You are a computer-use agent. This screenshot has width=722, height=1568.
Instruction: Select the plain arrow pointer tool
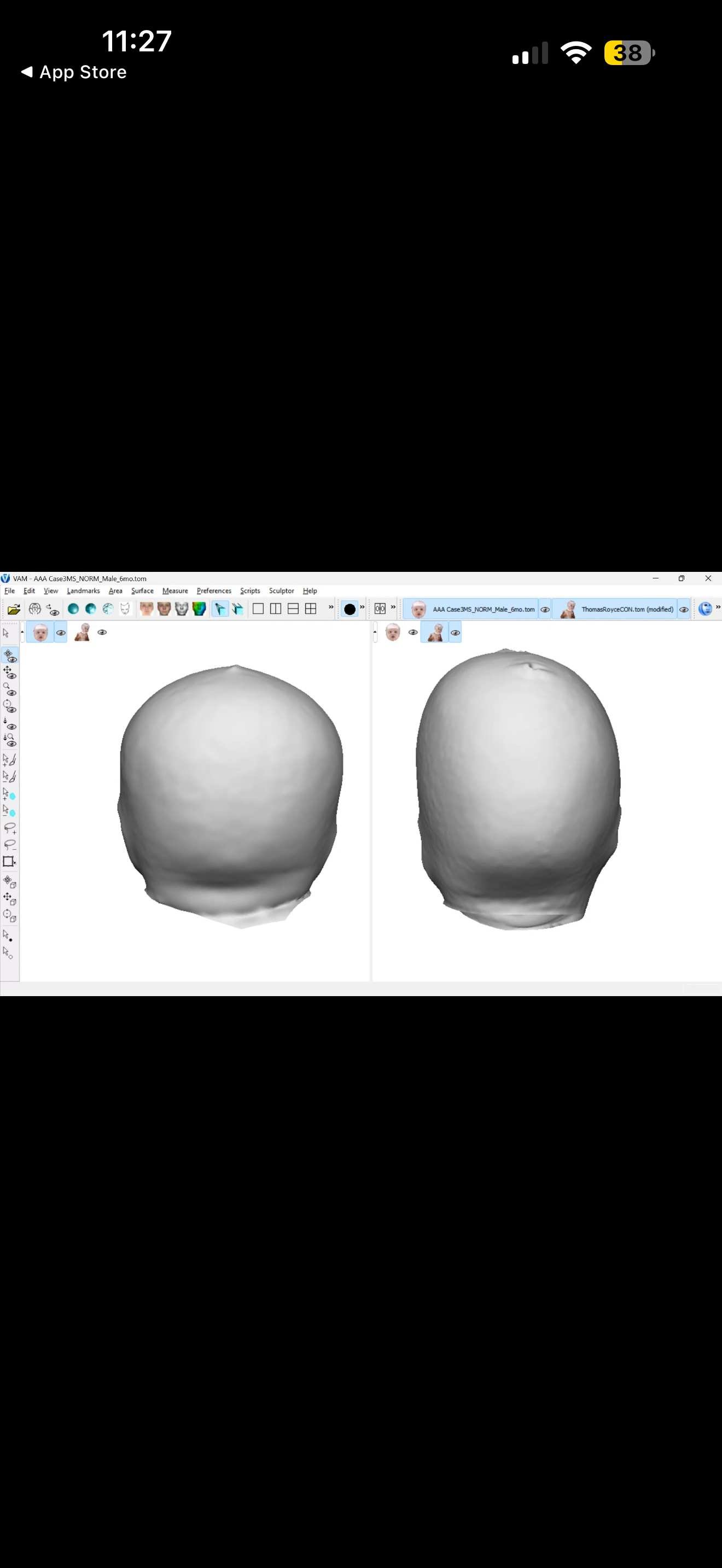pos(7,633)
